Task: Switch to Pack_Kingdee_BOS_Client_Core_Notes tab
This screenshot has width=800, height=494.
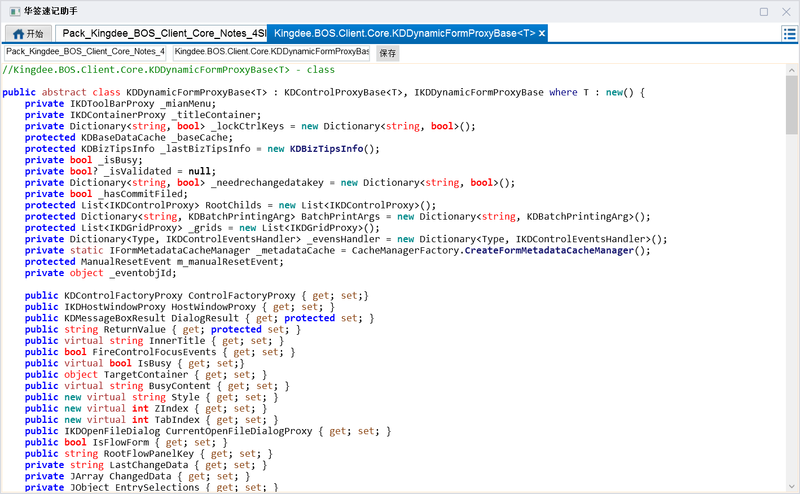Action: pyautogui.click(x=161, y=33)
